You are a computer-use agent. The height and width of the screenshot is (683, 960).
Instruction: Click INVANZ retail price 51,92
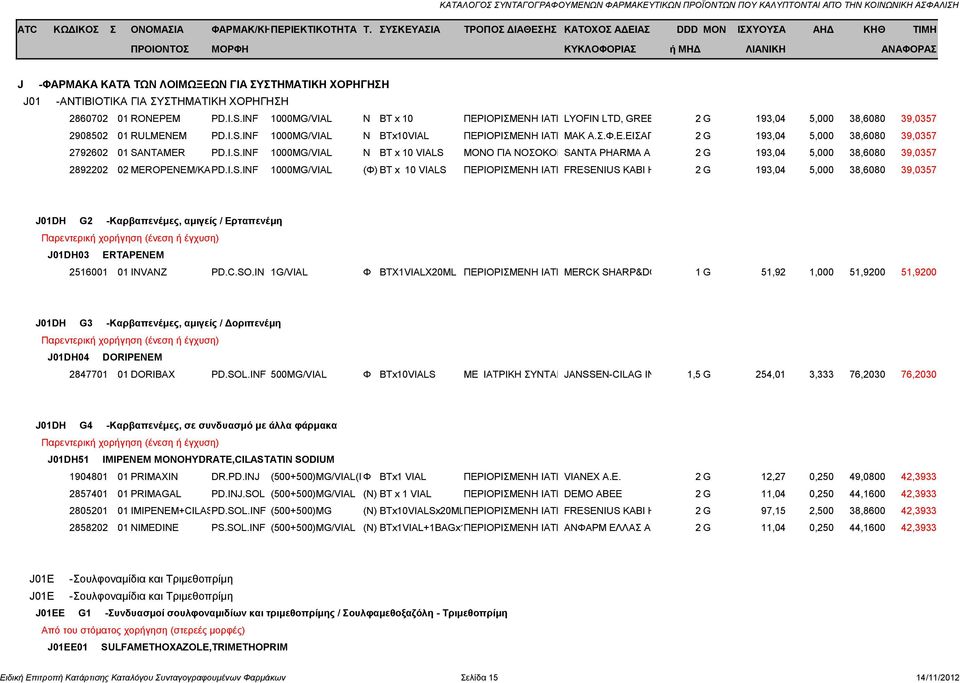tap(773, 272)
